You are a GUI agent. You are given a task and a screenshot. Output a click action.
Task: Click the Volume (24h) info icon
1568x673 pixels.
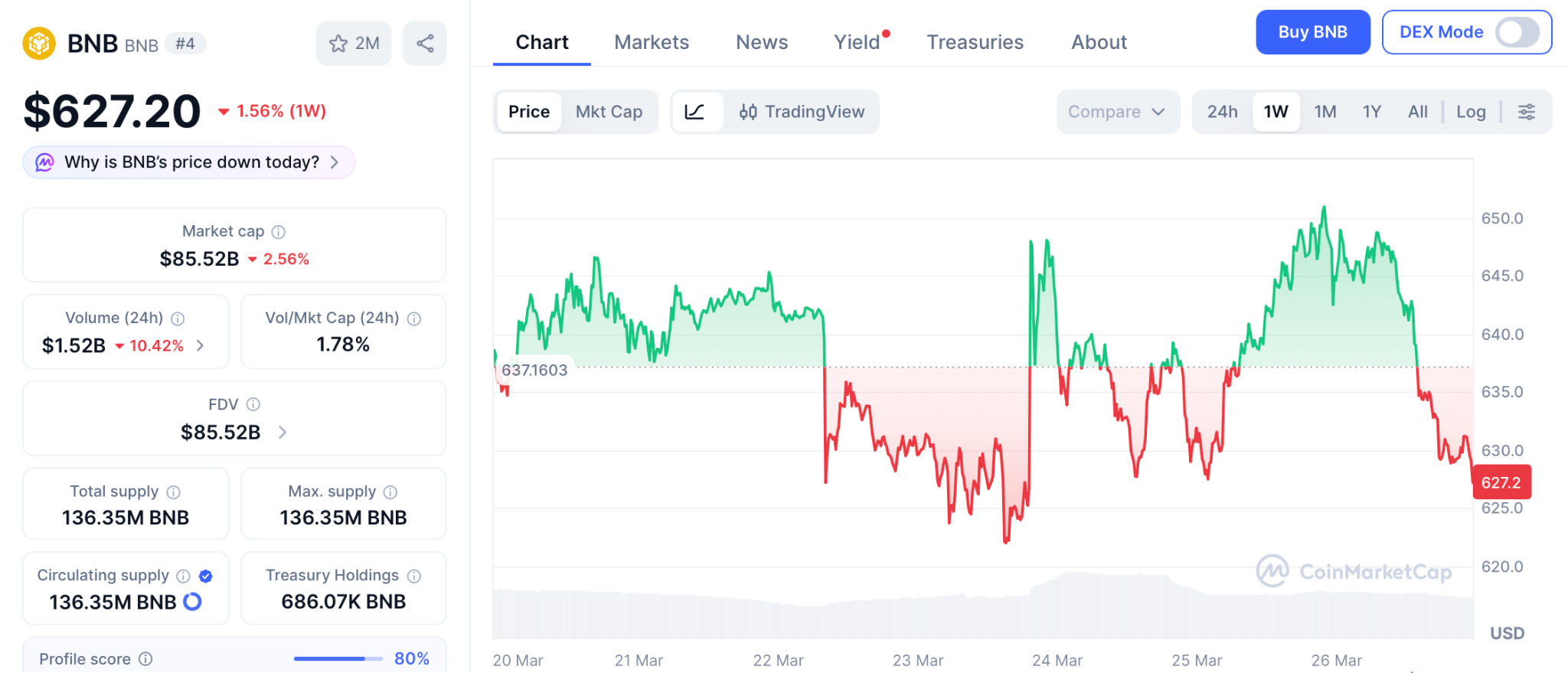coord(178,319)
